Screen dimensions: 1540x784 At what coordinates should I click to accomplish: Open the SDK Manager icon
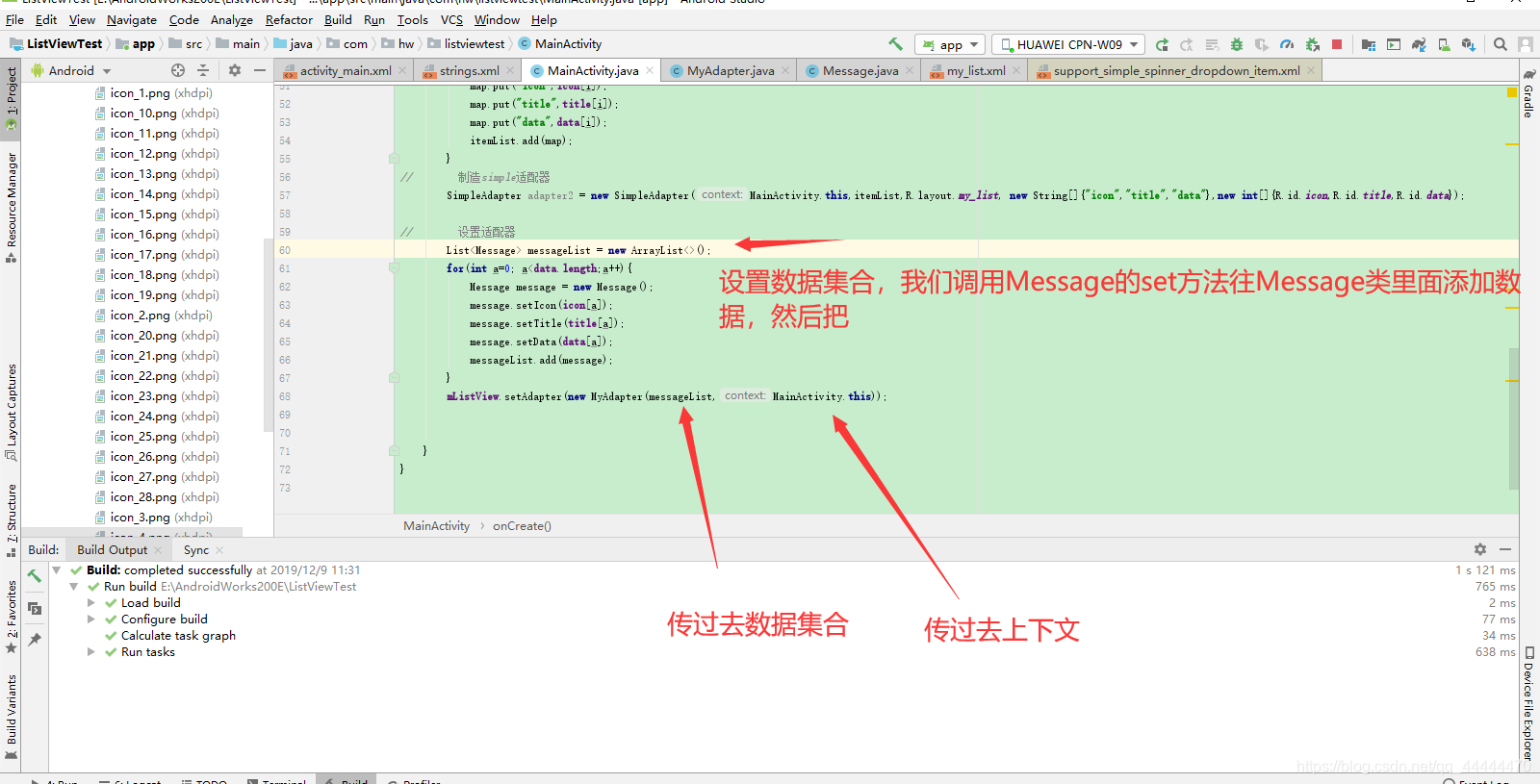pos(1469,44)
